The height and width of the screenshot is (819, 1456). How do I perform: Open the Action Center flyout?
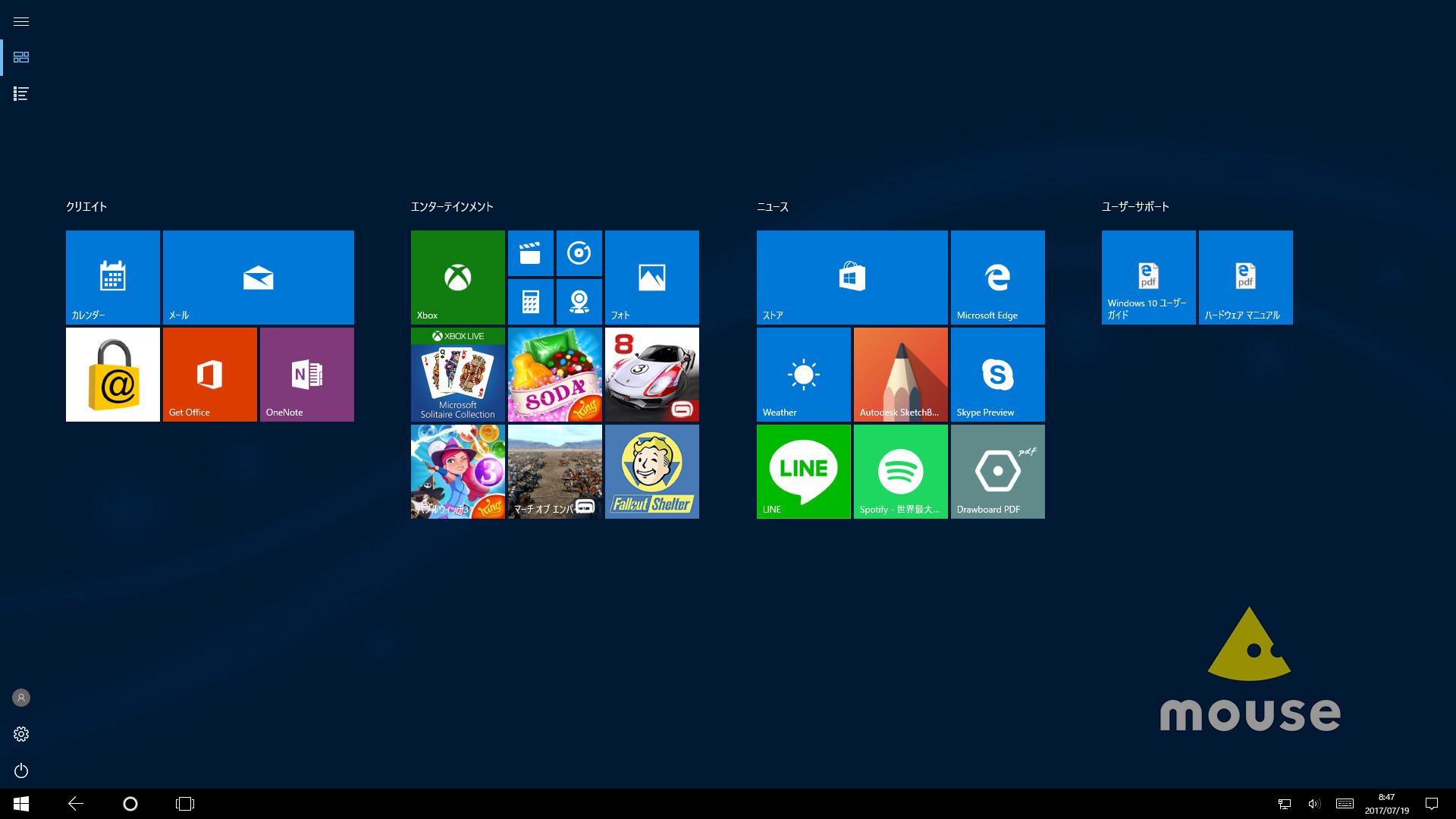click(1430, 803)
